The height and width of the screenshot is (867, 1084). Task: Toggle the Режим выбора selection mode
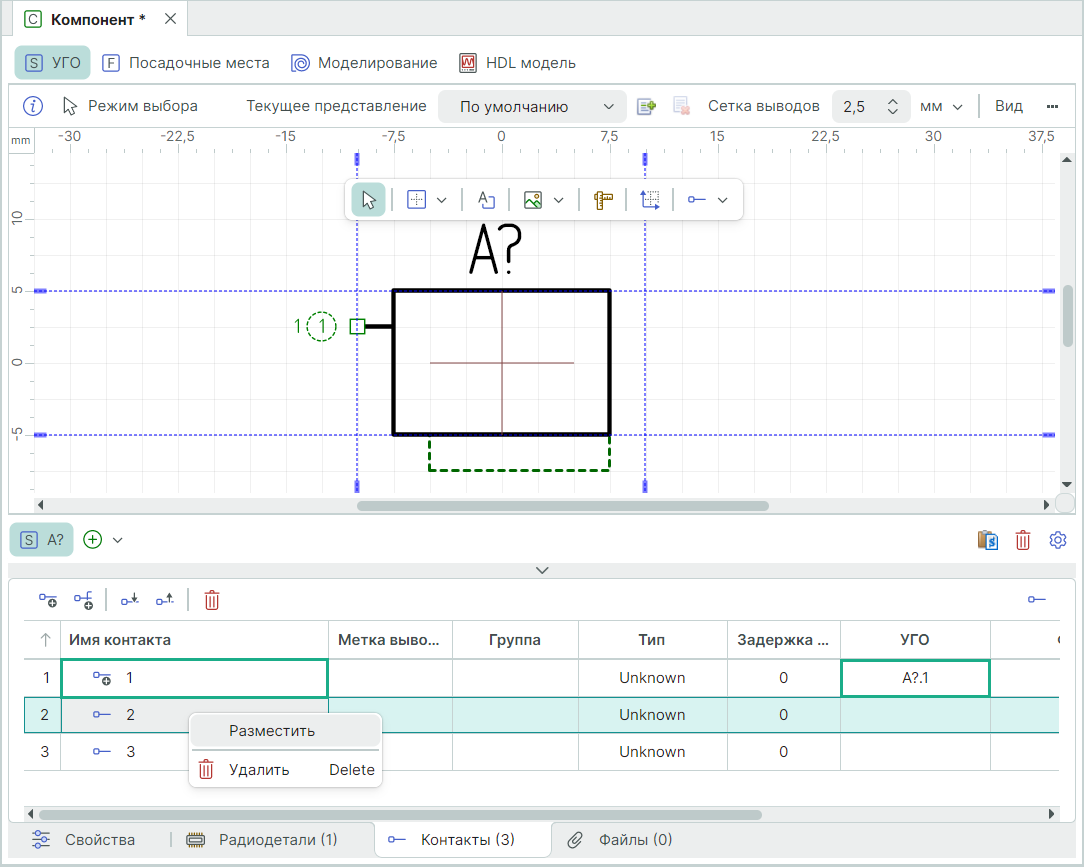tap(130, 106)
